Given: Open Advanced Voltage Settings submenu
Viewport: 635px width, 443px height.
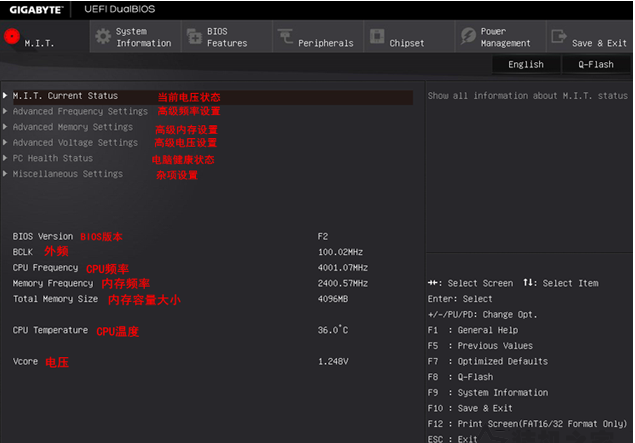Looking at the screenshot, I should [x=75, y=143].
